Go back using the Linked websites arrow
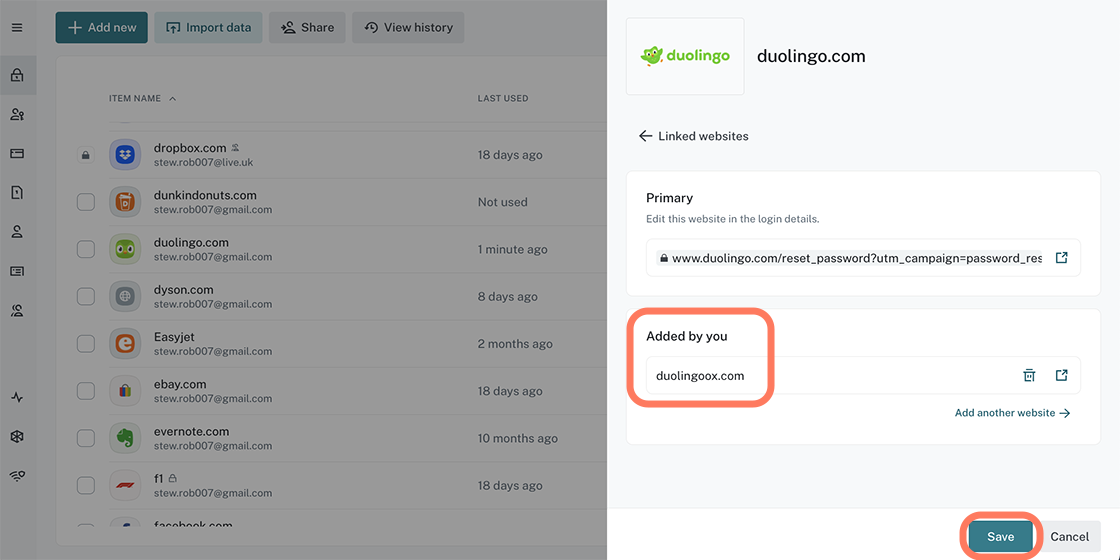Image resolution: width=1120 pixels, height=560 pixels. pos(646,136)
